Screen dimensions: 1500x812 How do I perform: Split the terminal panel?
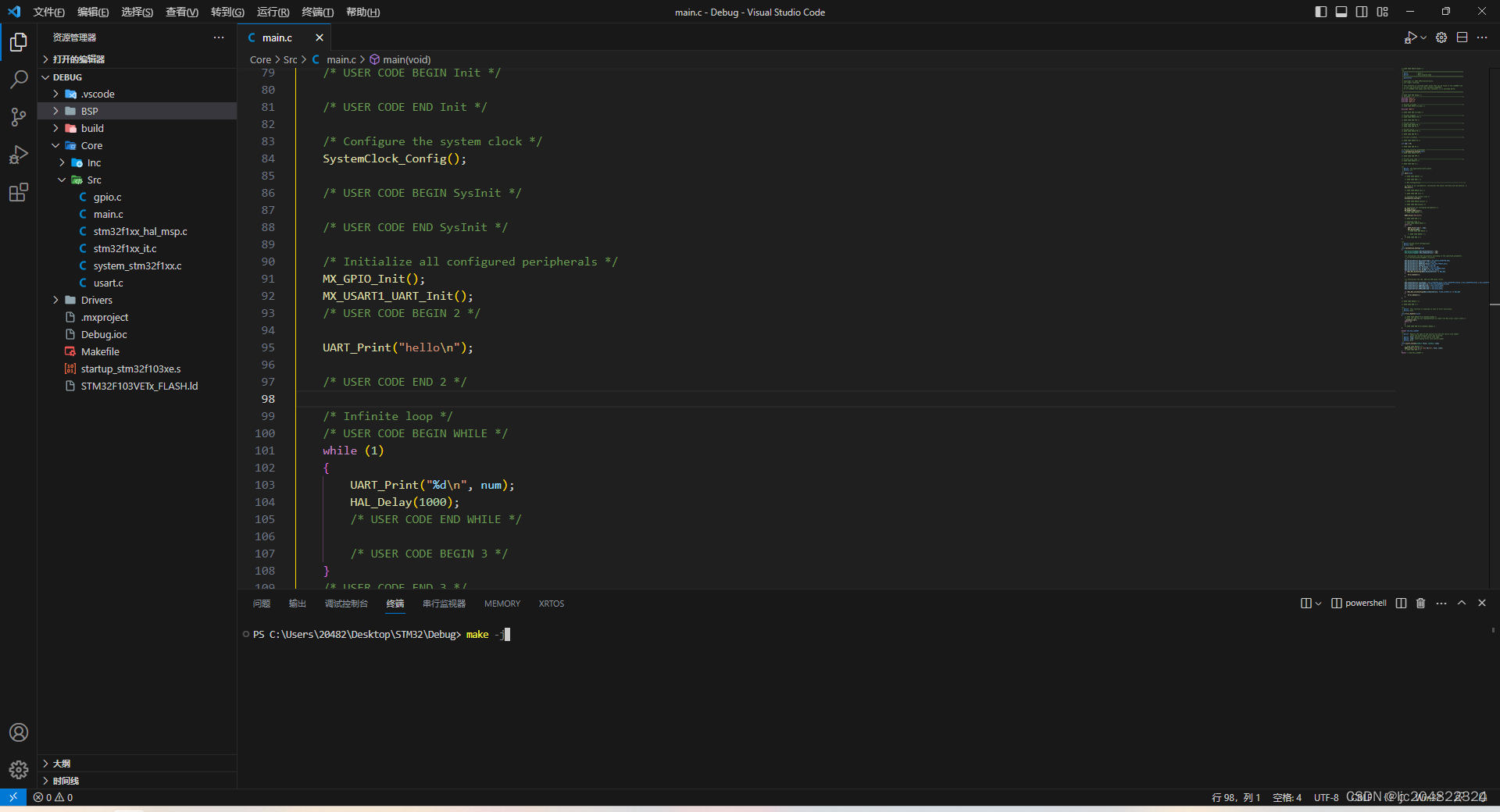pyautogui.click(x=1401, y=603)
